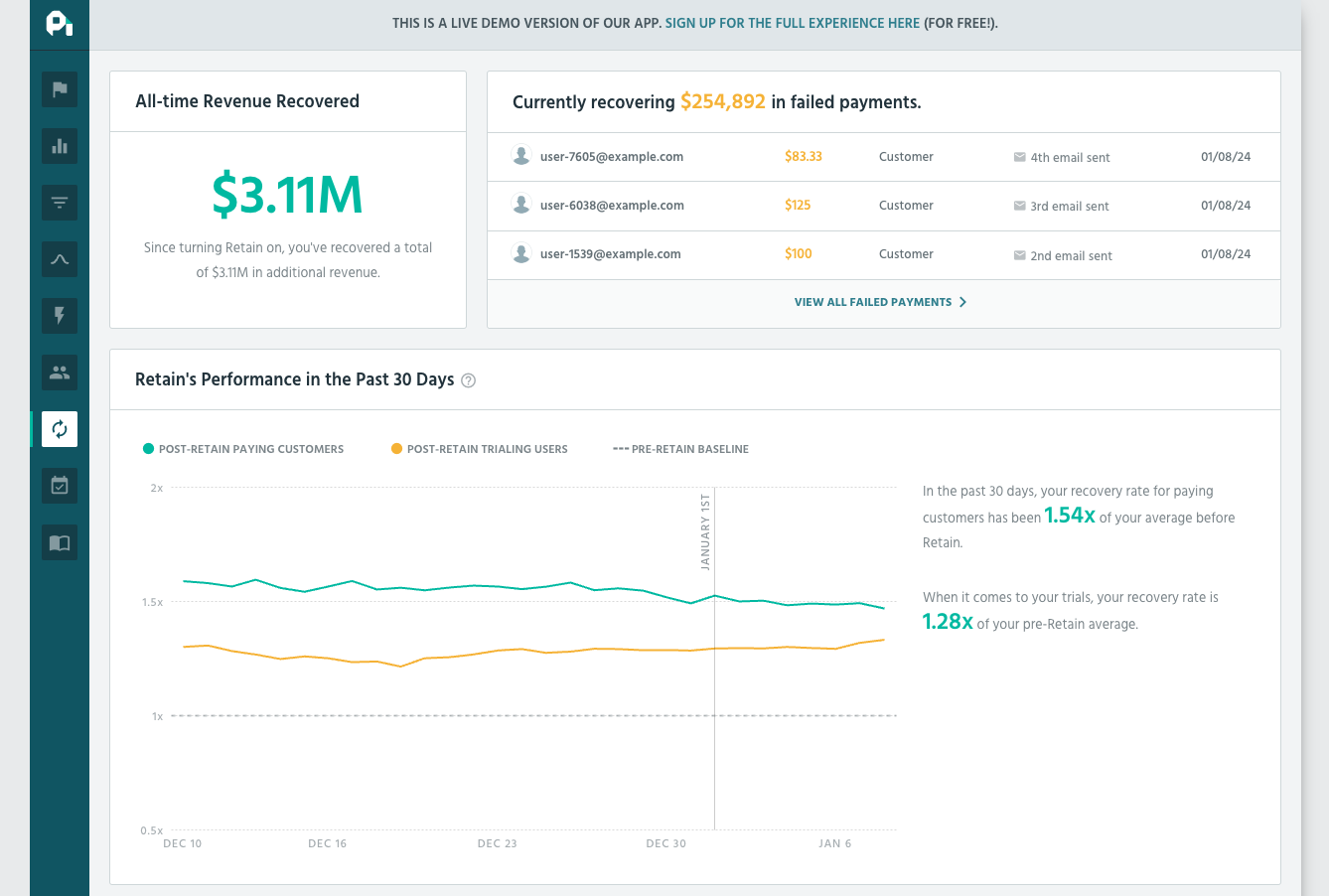Open the bar chart metrics icon
1329x896 pixels.
[60, 146]
